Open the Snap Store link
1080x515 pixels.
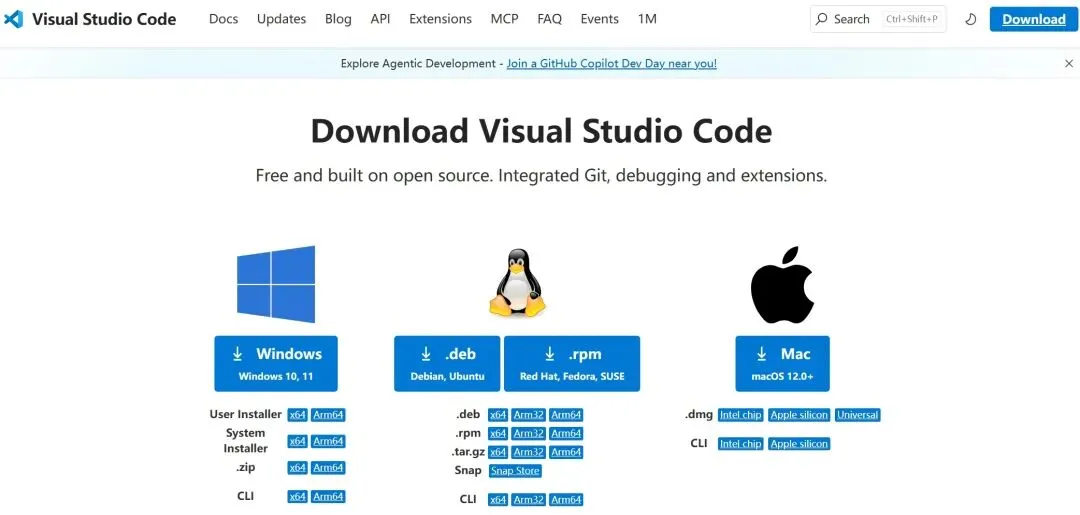(x=515, y=470)
